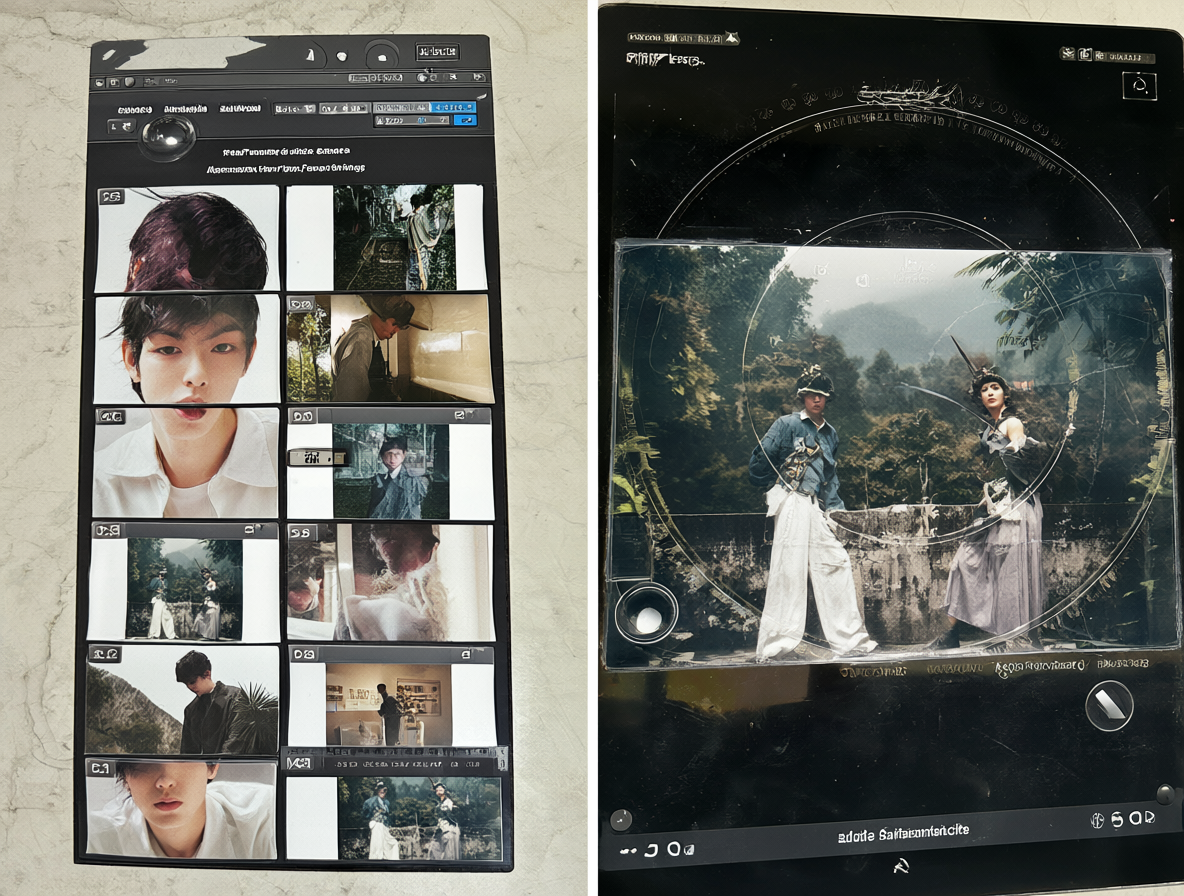Turn the glossy round knob in left panel

(168, 137)
